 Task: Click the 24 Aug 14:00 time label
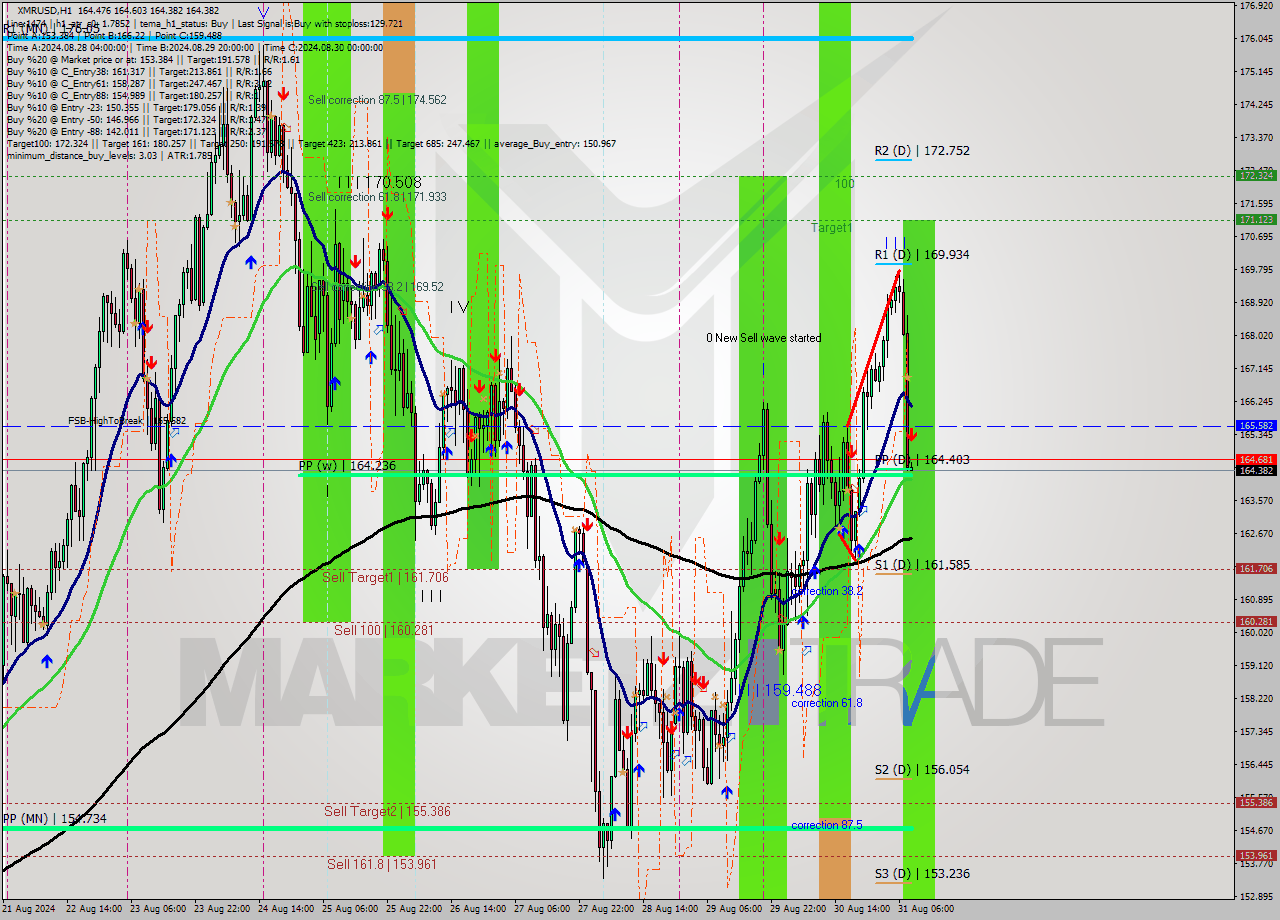[x=286, y=909]
